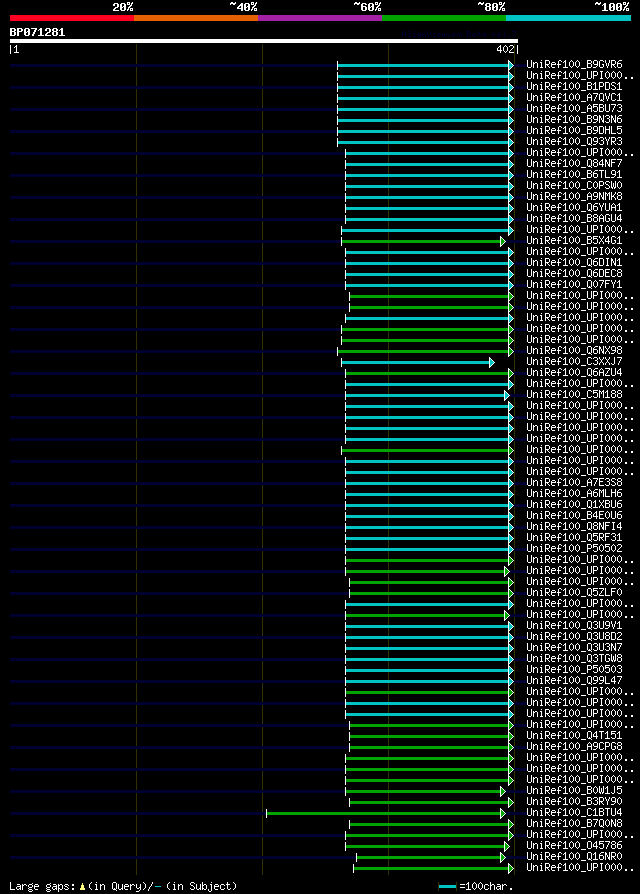The width and height of the screenshot is (640, 894).
Task: Open the UniRef100_C0PSW0 hit
Action: (574, 186)
